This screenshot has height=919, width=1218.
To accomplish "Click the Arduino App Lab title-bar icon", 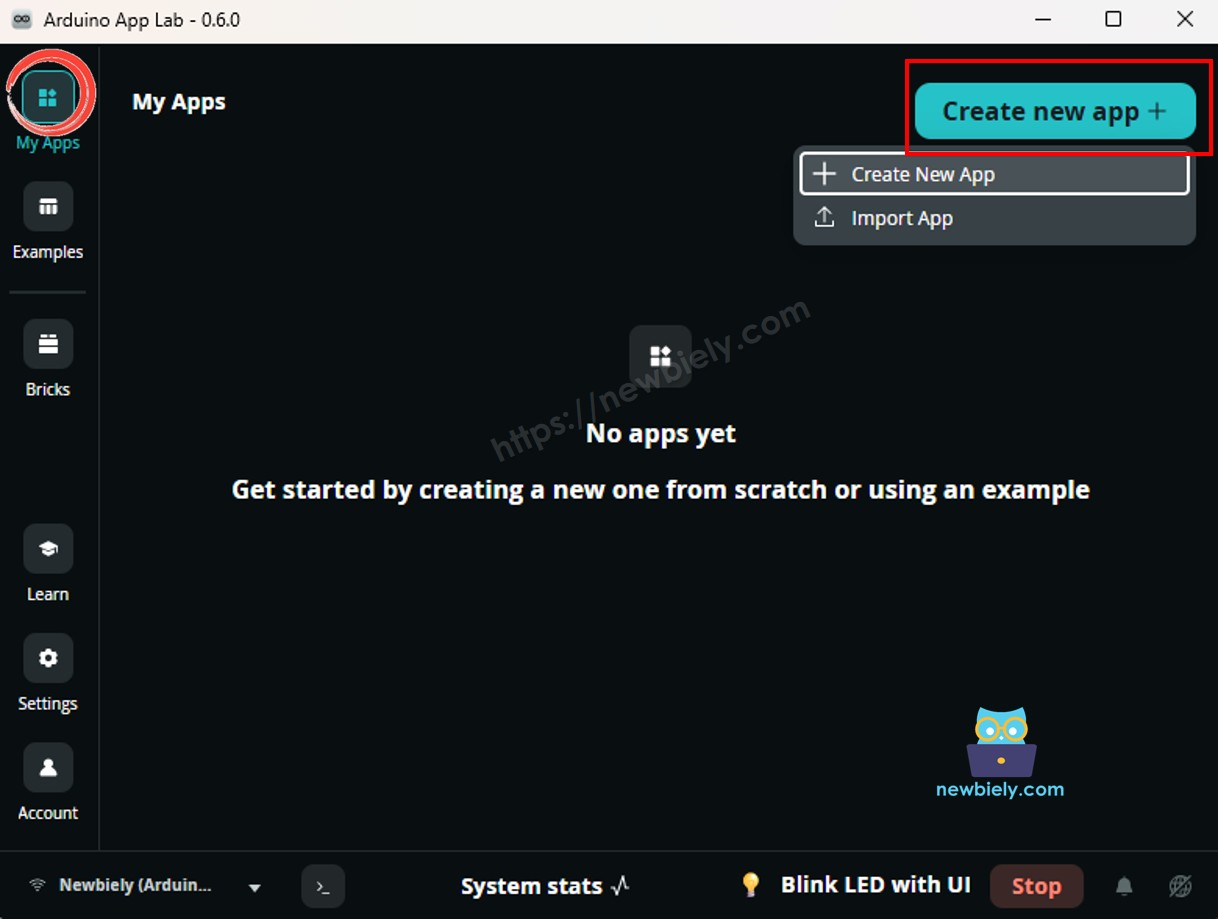I will pyautogui.click(x=21, y=20).
